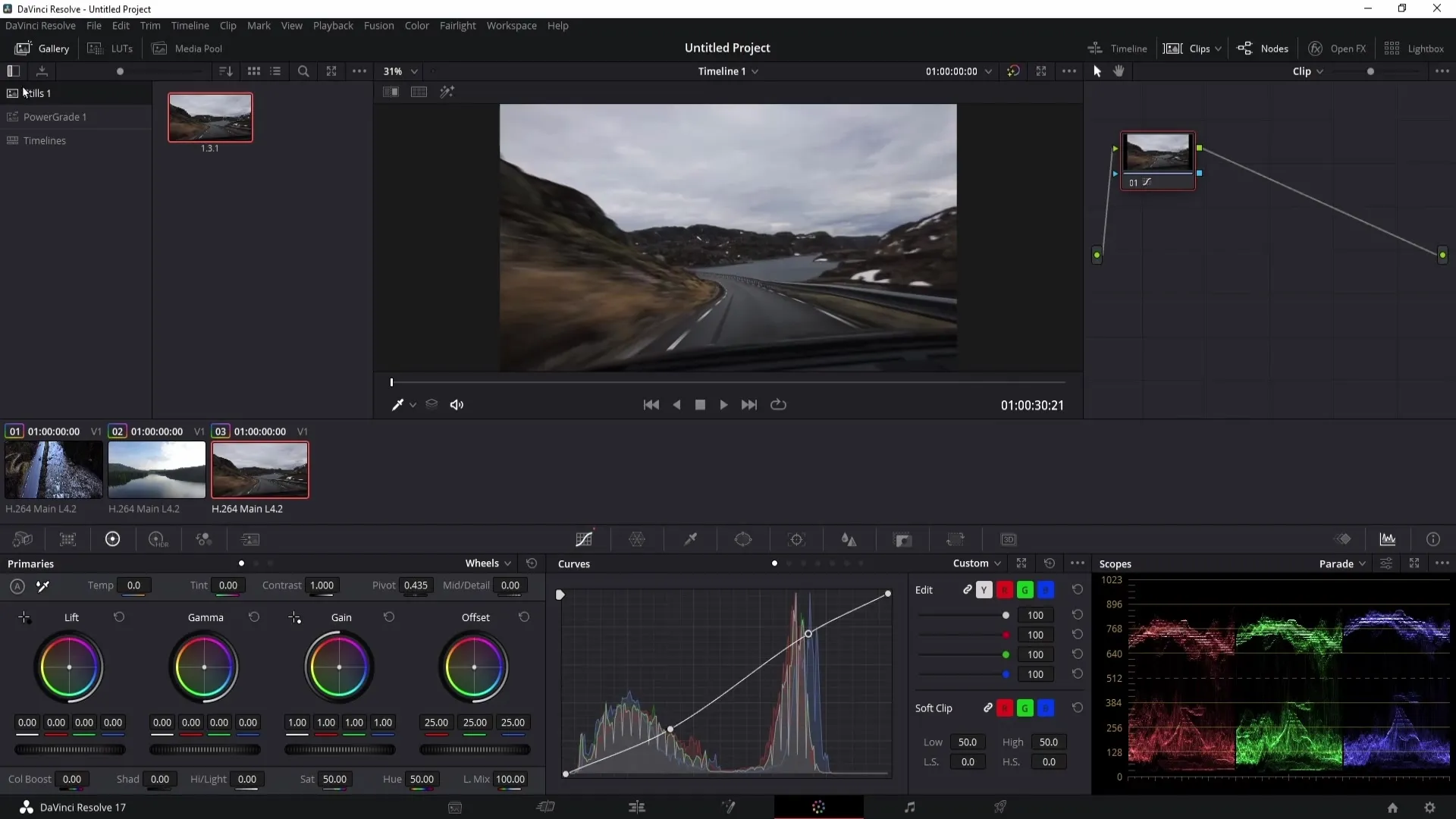Open the Key palette icon
1456x819 pixels.
(902, 539)
